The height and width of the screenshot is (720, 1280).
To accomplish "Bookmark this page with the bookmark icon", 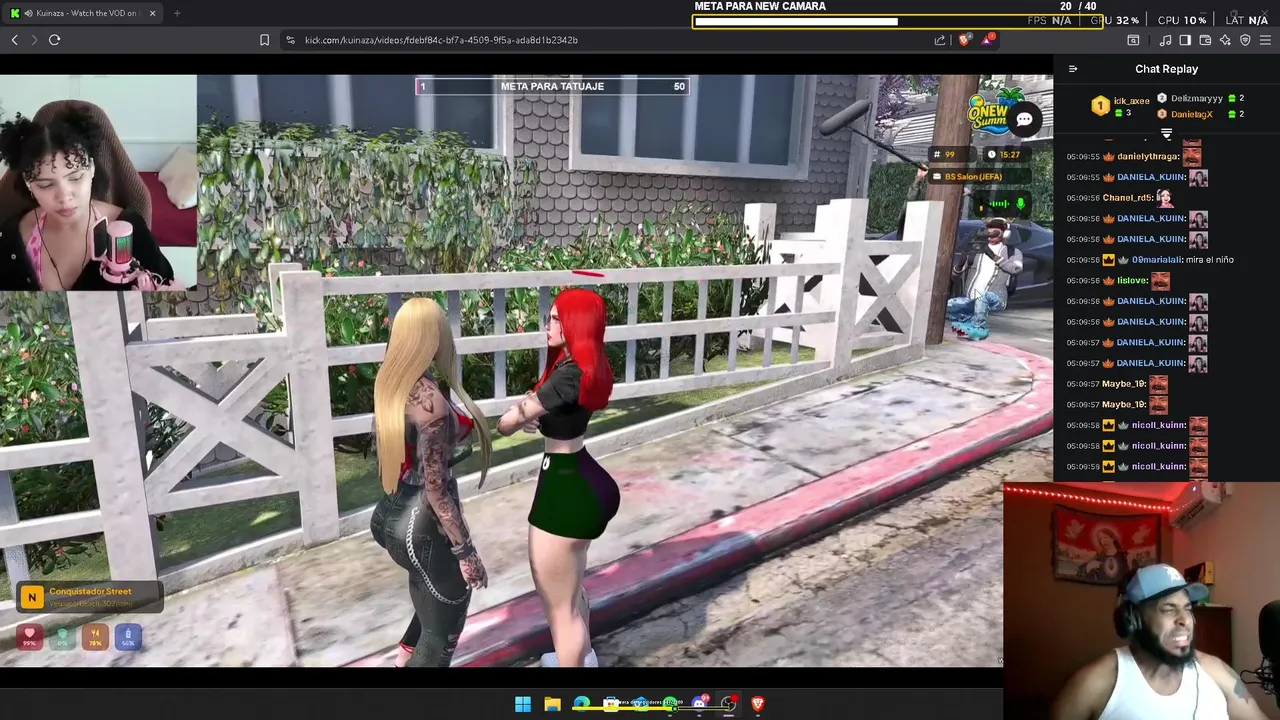I will tap(264, 40).
